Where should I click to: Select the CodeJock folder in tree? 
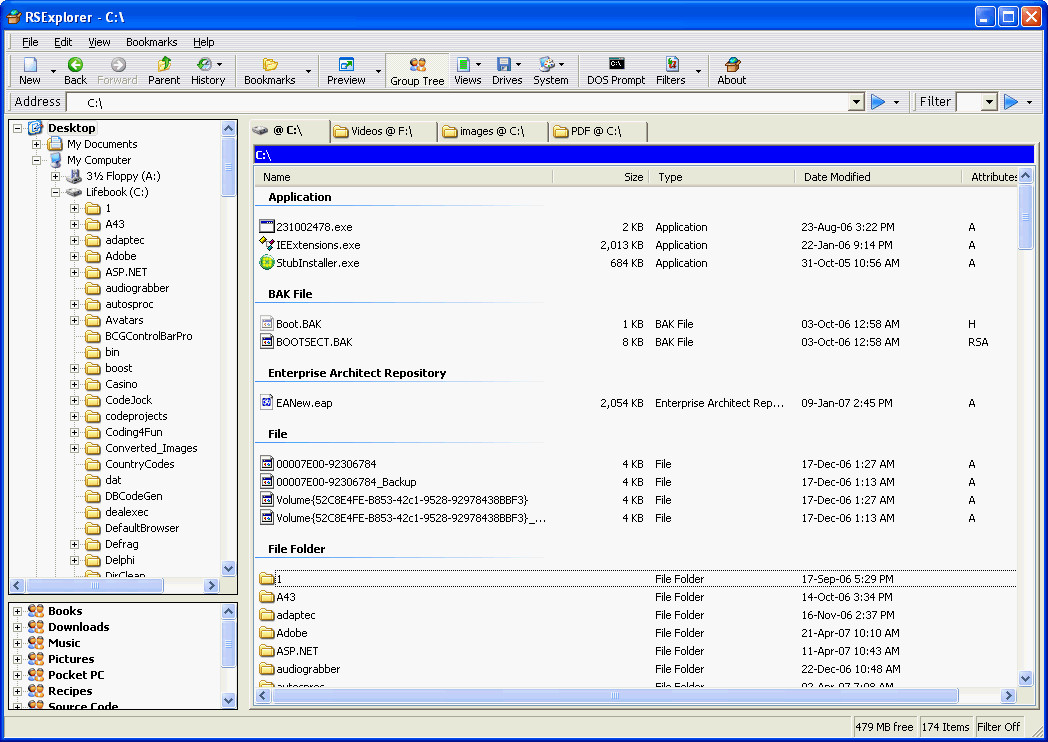128,400
